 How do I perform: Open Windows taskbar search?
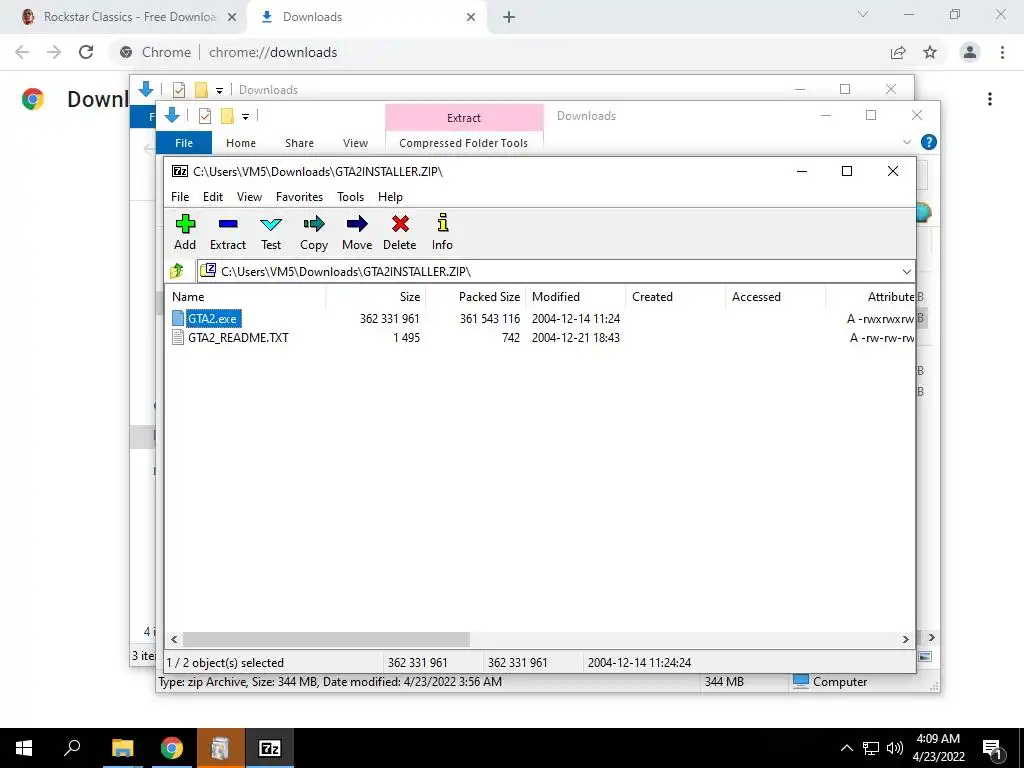[72, 748]
